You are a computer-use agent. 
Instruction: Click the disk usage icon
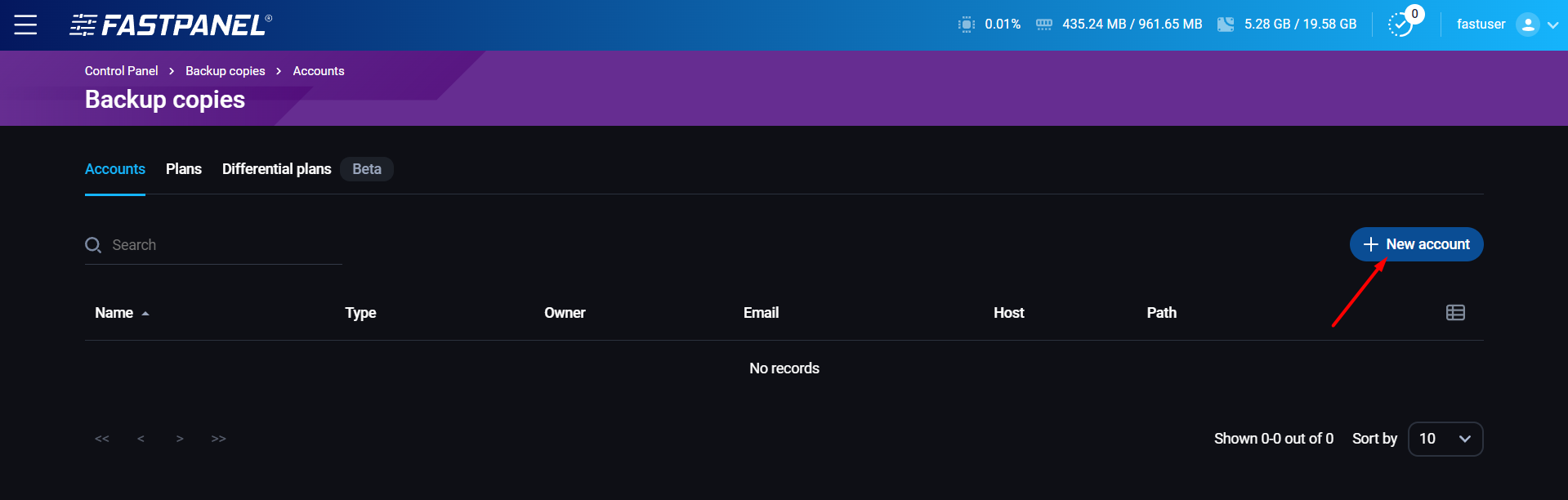[x=1225, y=25]
